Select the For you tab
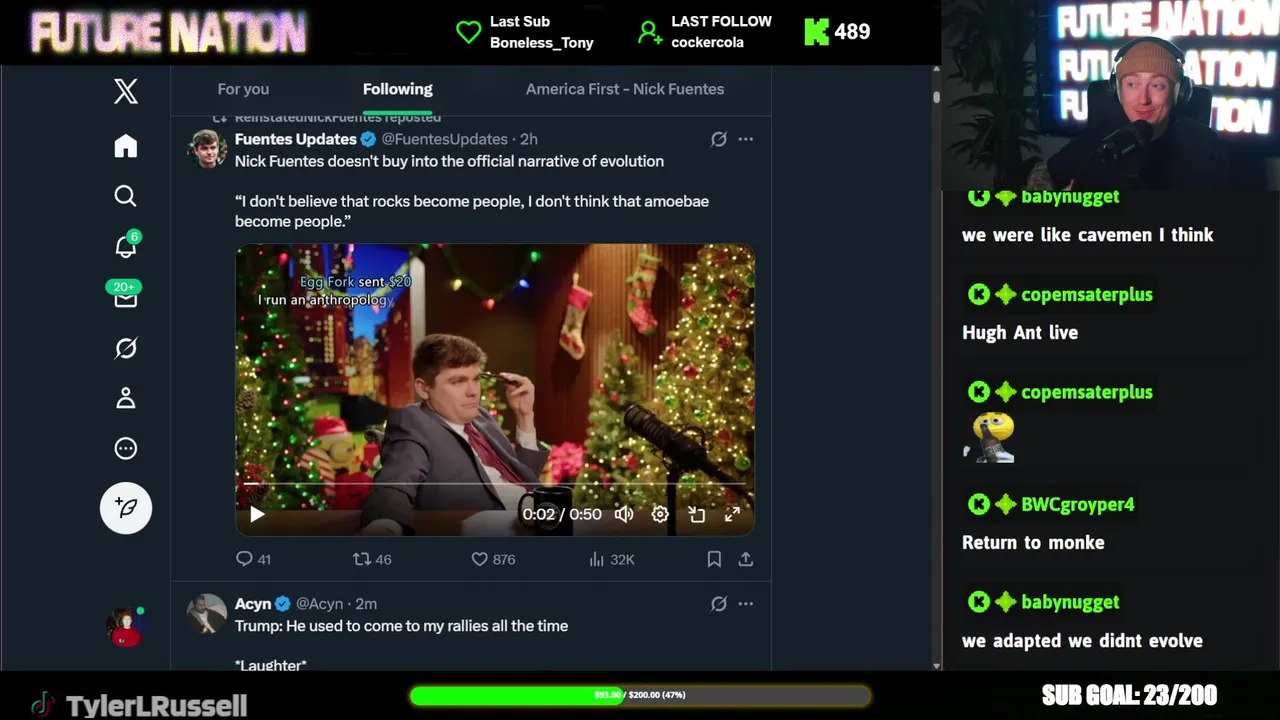Screen dimensions: 1280x720 [x=243, y=89]
